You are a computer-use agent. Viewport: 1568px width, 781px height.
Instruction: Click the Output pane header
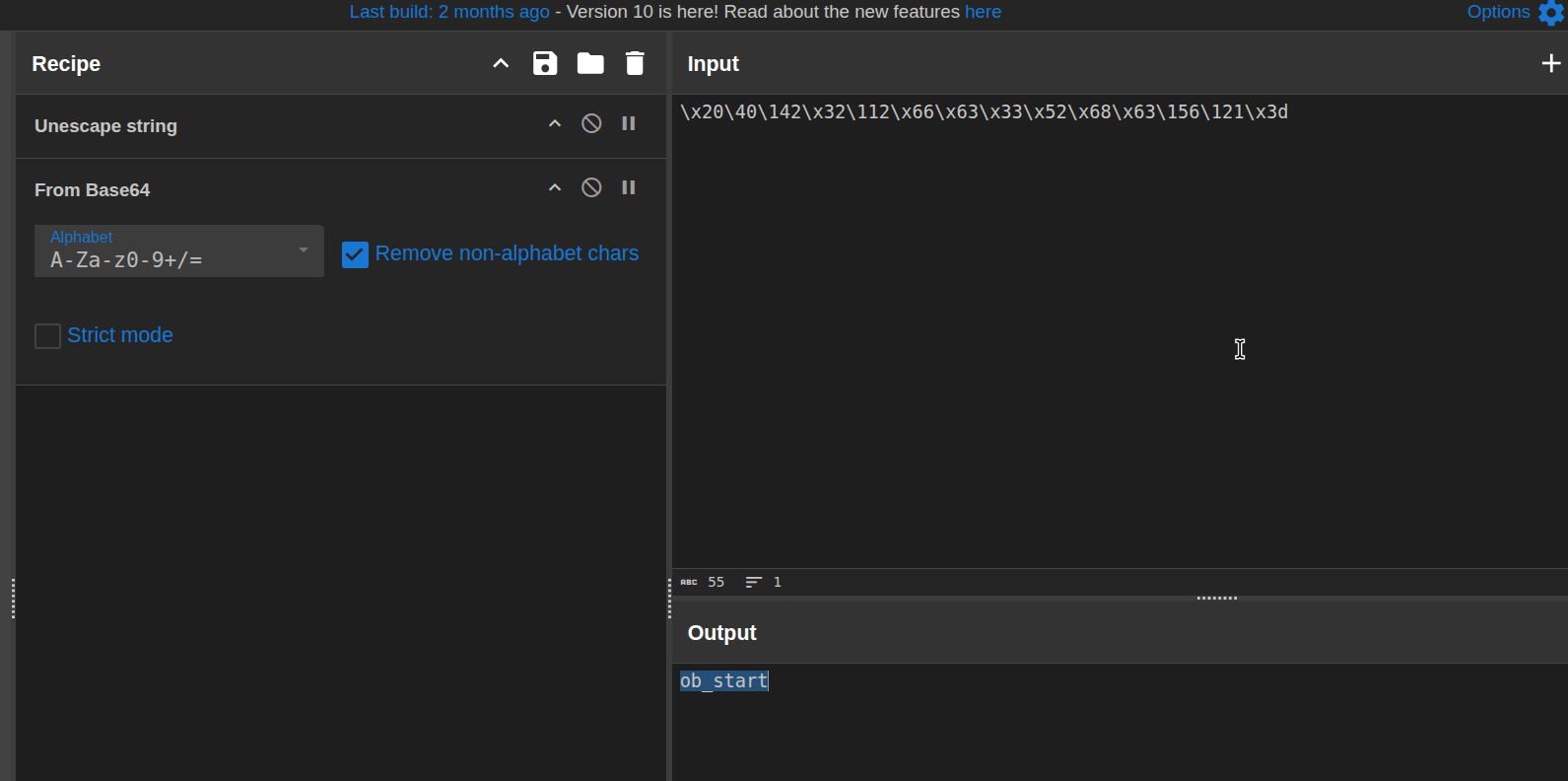pyautogui.click(x=1120, y=632)
